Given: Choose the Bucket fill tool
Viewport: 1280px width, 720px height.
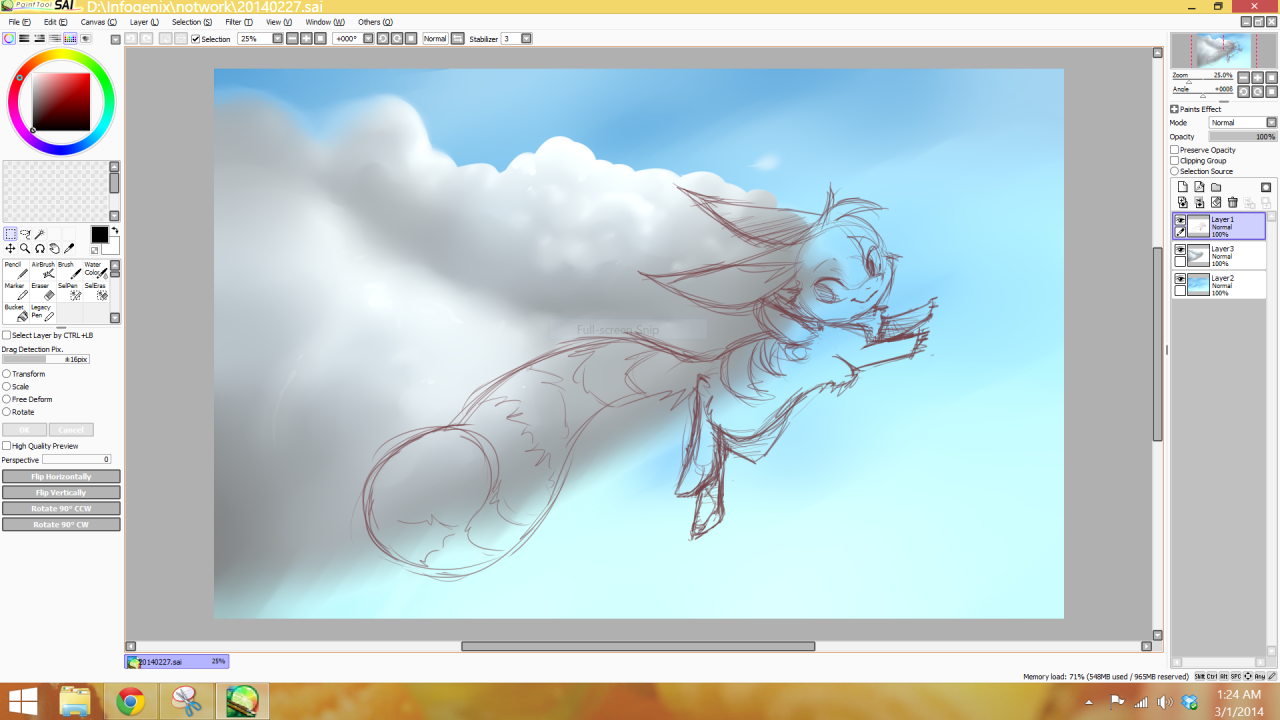Looking at the screenshot, I should click(16, 312).
